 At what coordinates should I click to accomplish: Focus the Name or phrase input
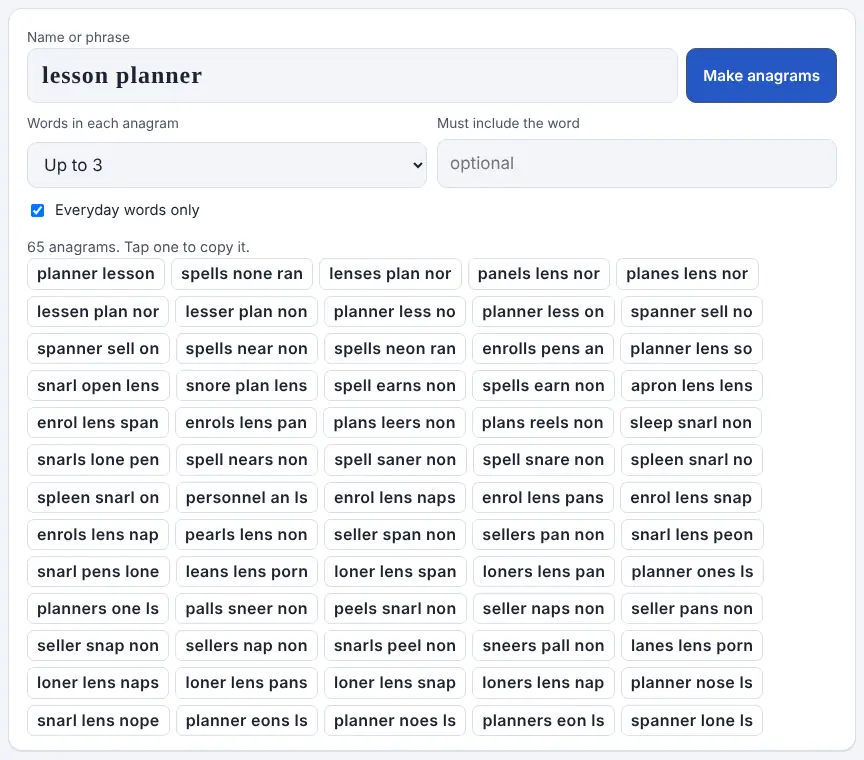pos(352,76)
